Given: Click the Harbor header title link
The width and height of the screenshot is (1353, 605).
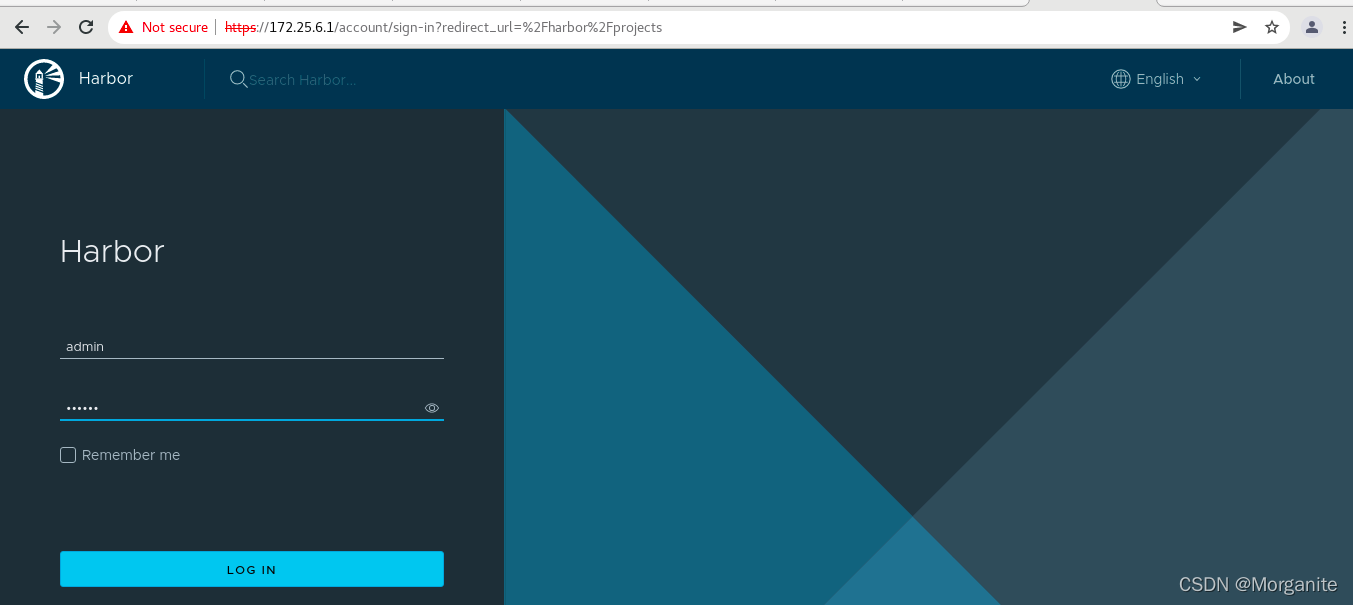Looking at the screenshot, I should point(106,78).
